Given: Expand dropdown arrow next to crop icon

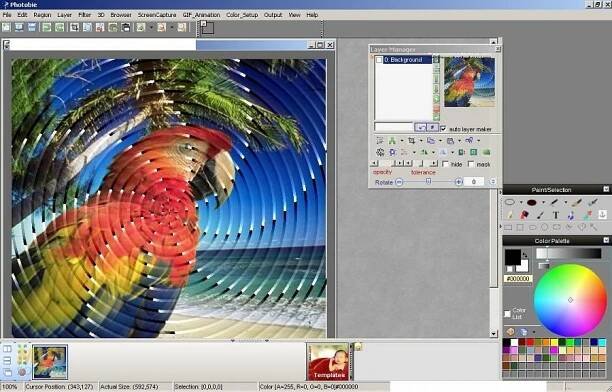Looking at the screenshot, I should pos(421,141).
